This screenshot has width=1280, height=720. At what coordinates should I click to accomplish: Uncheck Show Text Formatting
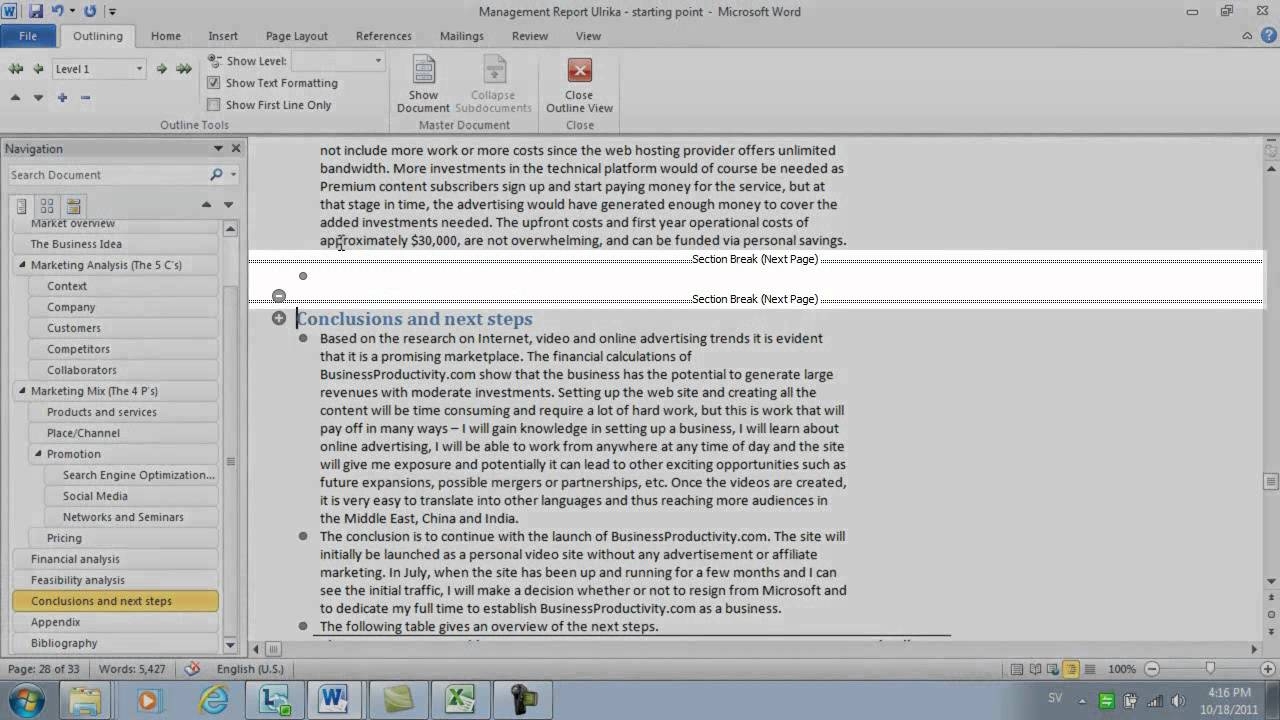214,83
